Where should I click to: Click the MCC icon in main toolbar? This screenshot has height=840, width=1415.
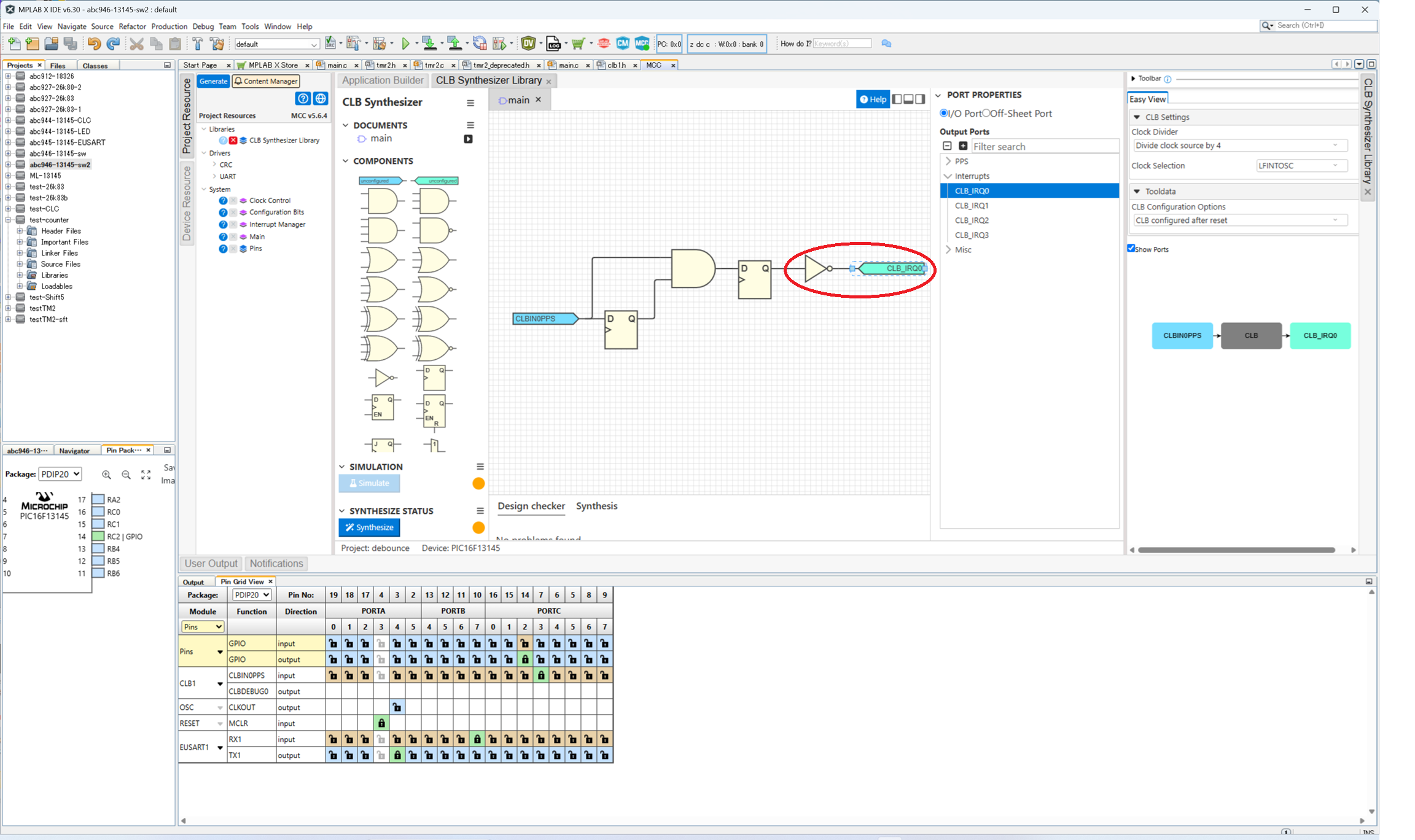(642, 44)
